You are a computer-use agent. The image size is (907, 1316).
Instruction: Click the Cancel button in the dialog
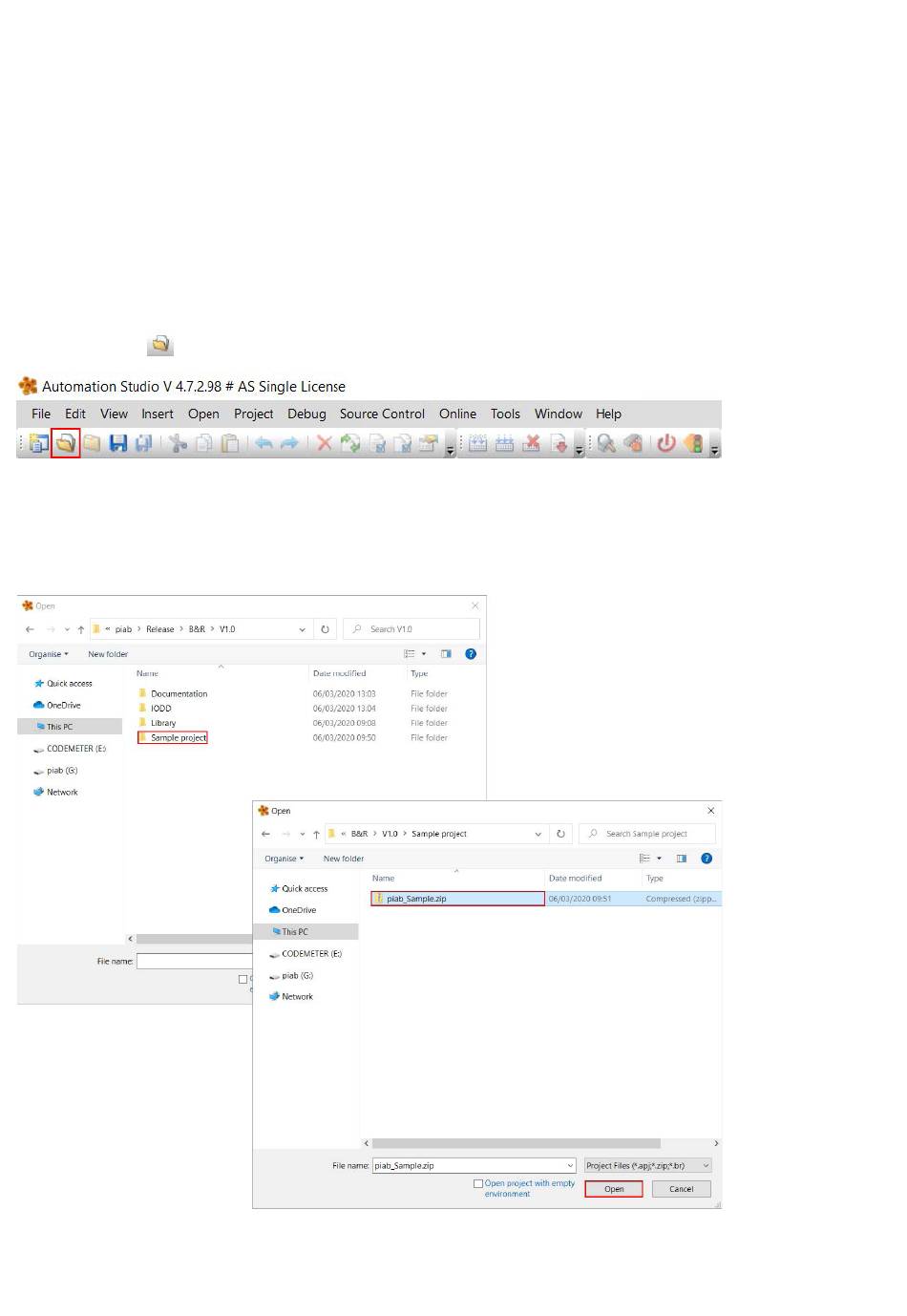click(682, 1189)
